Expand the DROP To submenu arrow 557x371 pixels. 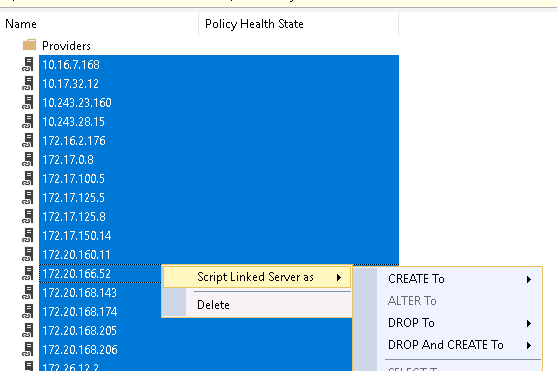529,323
